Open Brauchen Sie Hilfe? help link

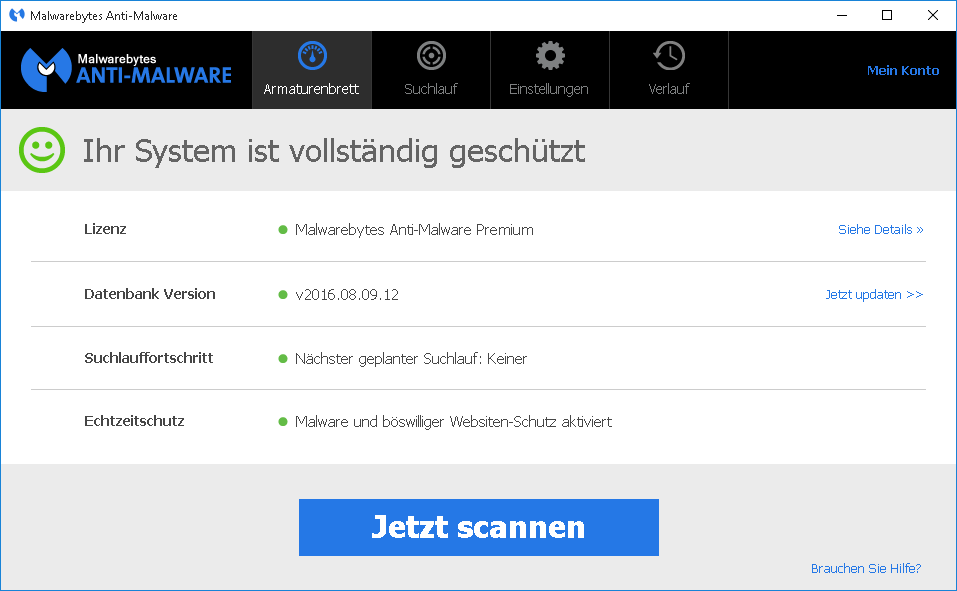pos(865,568)
